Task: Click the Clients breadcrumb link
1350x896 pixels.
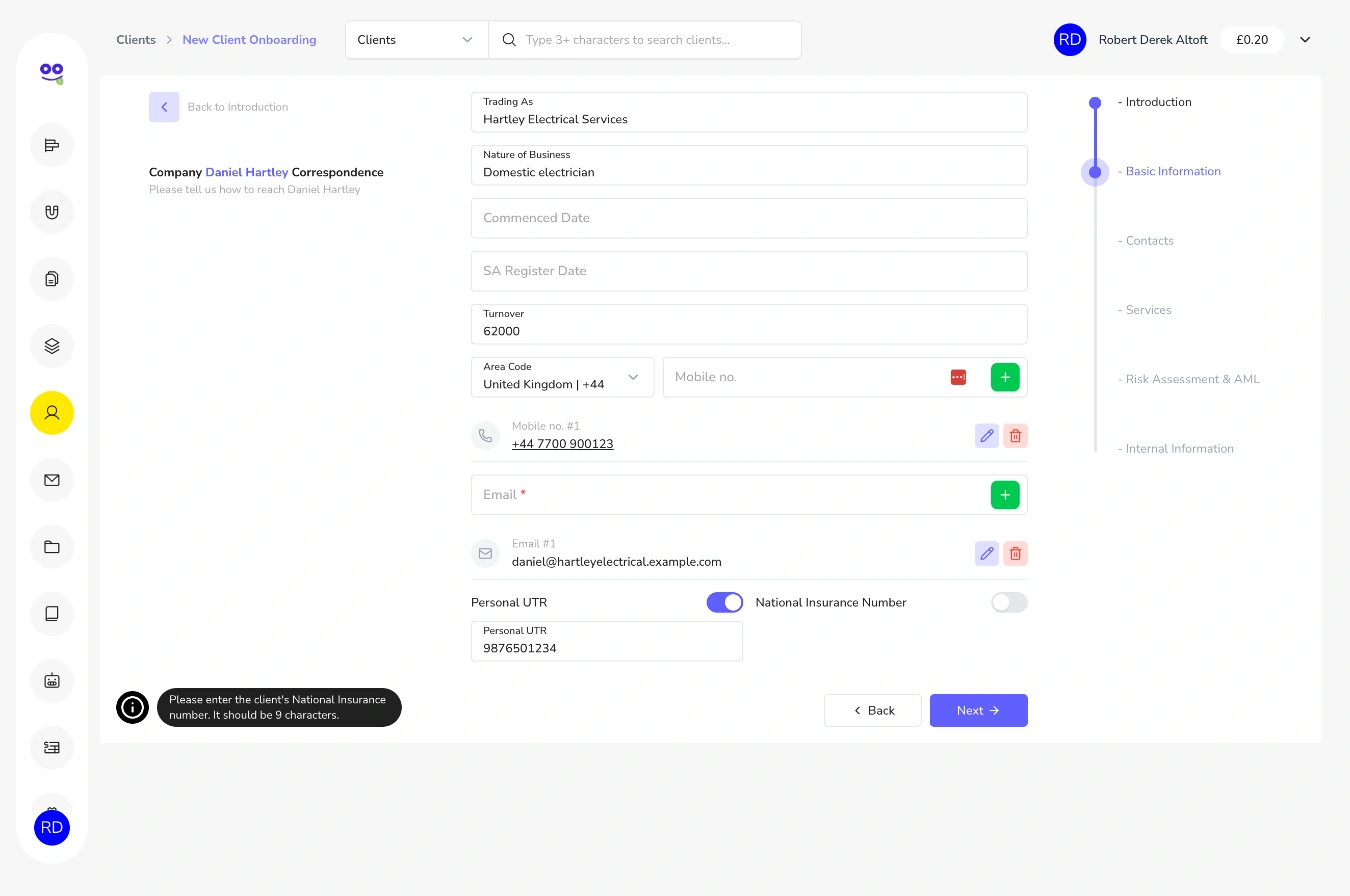Action: (x=136, y=40)
